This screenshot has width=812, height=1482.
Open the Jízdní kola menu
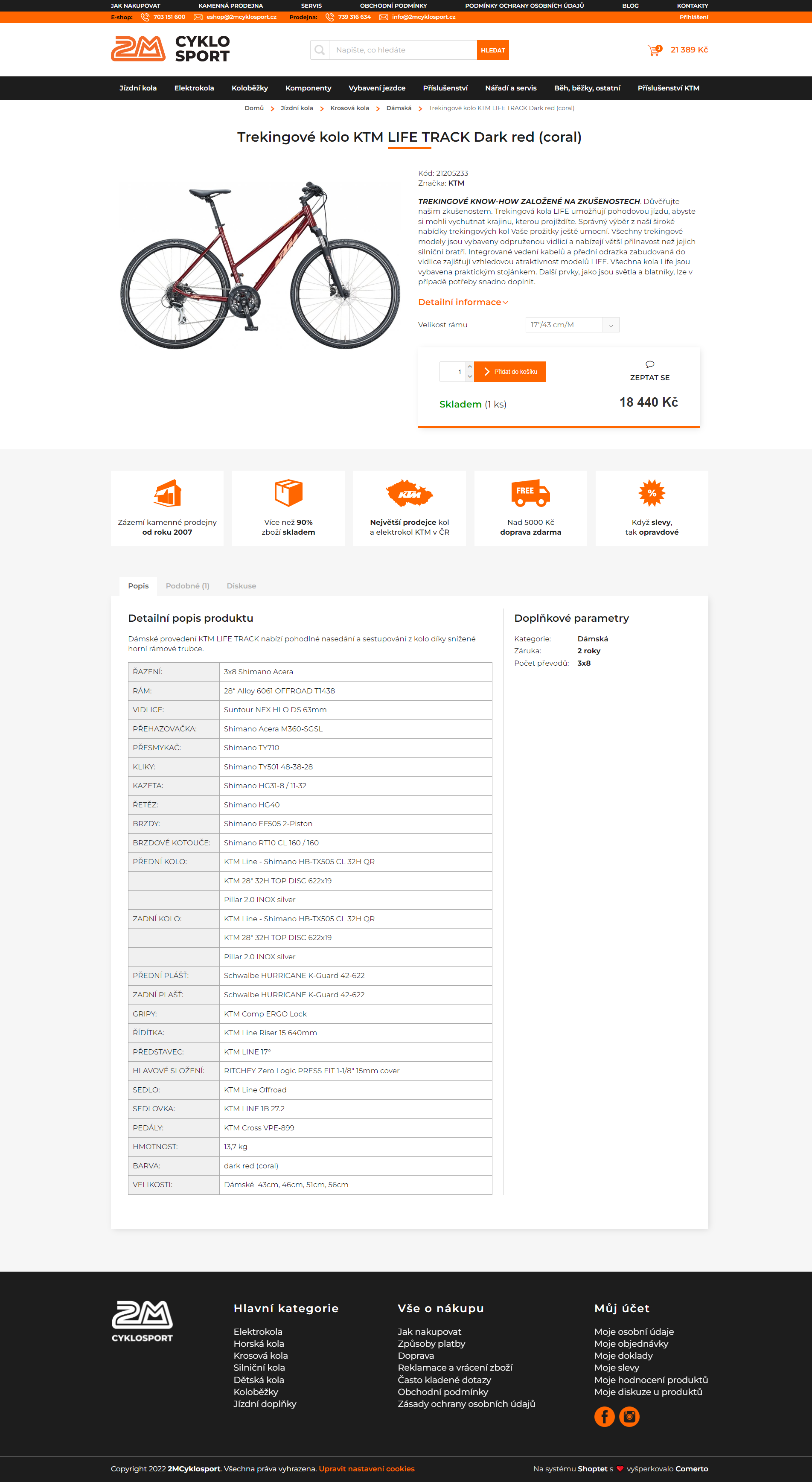tap(138, 88)
